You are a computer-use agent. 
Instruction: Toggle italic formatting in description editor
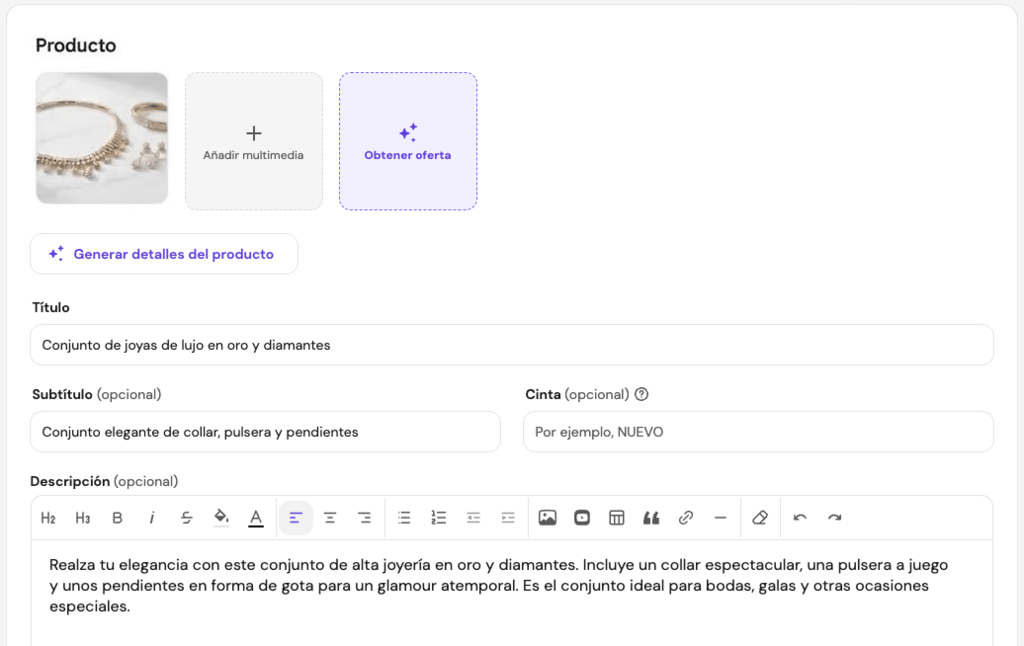(152, 518)
